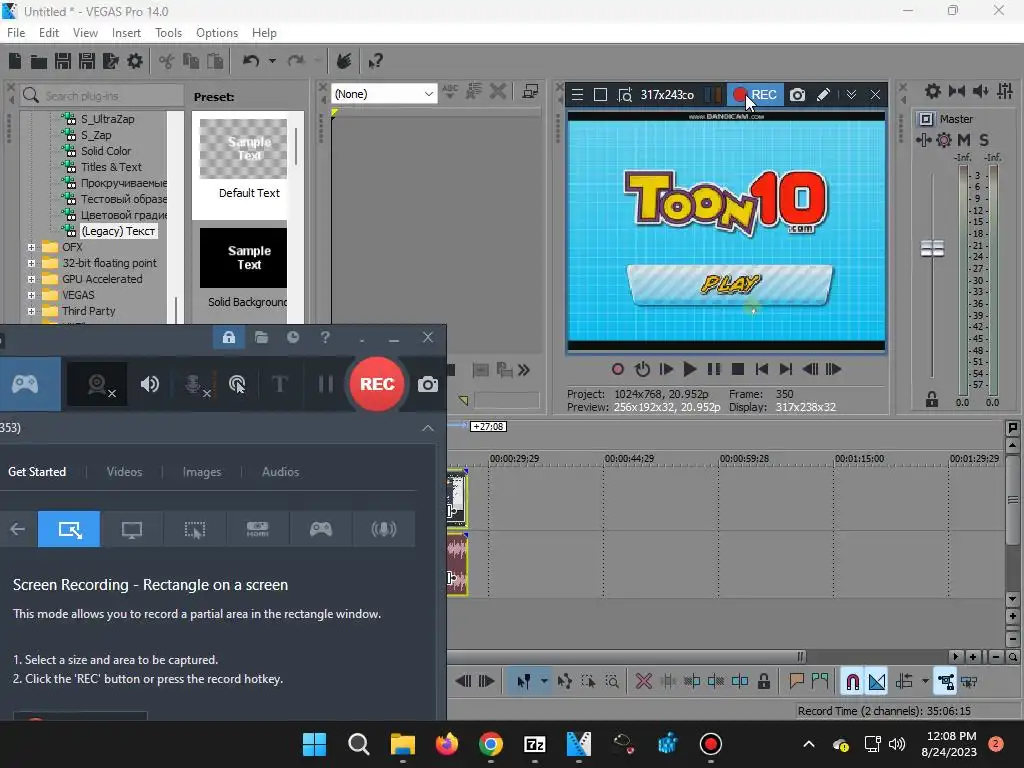Click the Record button in preview transport
1024x768 pixels.
pyautogui.click(x=617, y=370)
